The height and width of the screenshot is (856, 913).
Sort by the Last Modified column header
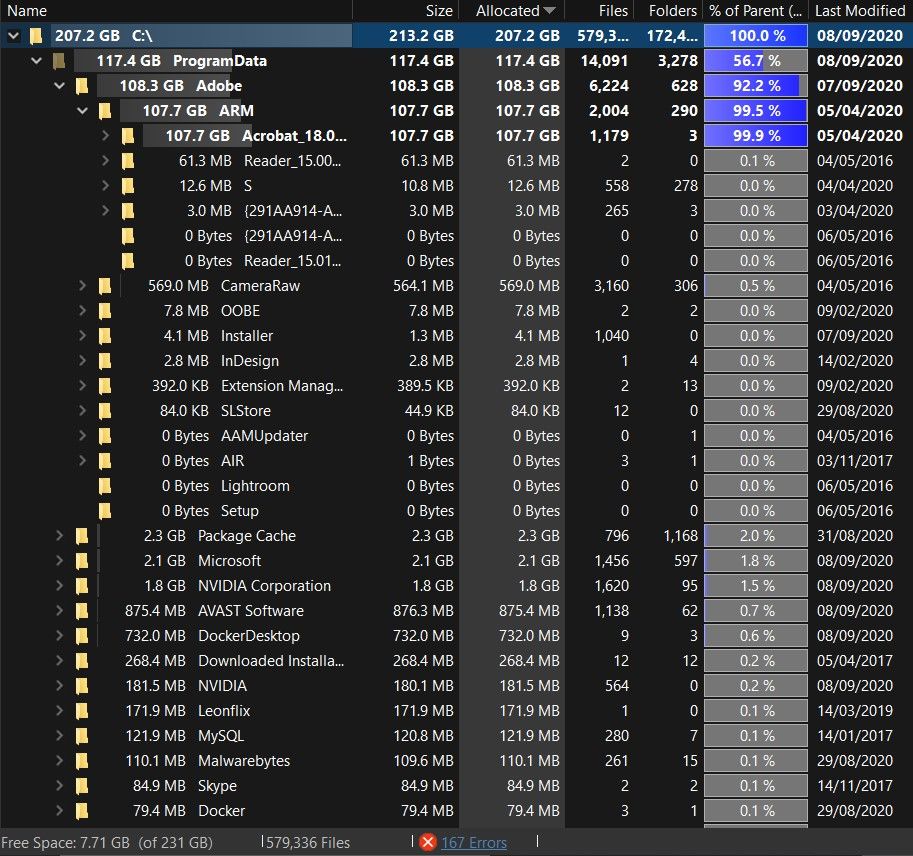[x=861, y=10]
